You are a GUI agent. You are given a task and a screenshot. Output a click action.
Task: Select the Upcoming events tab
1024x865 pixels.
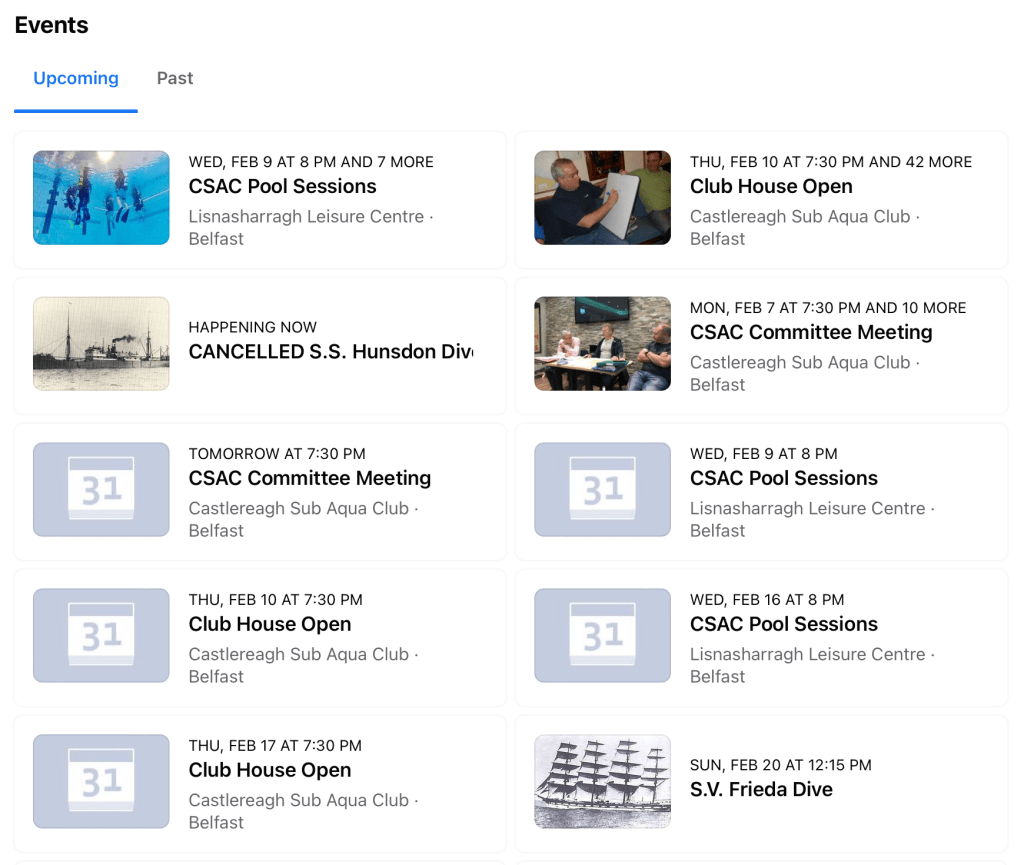76,79
